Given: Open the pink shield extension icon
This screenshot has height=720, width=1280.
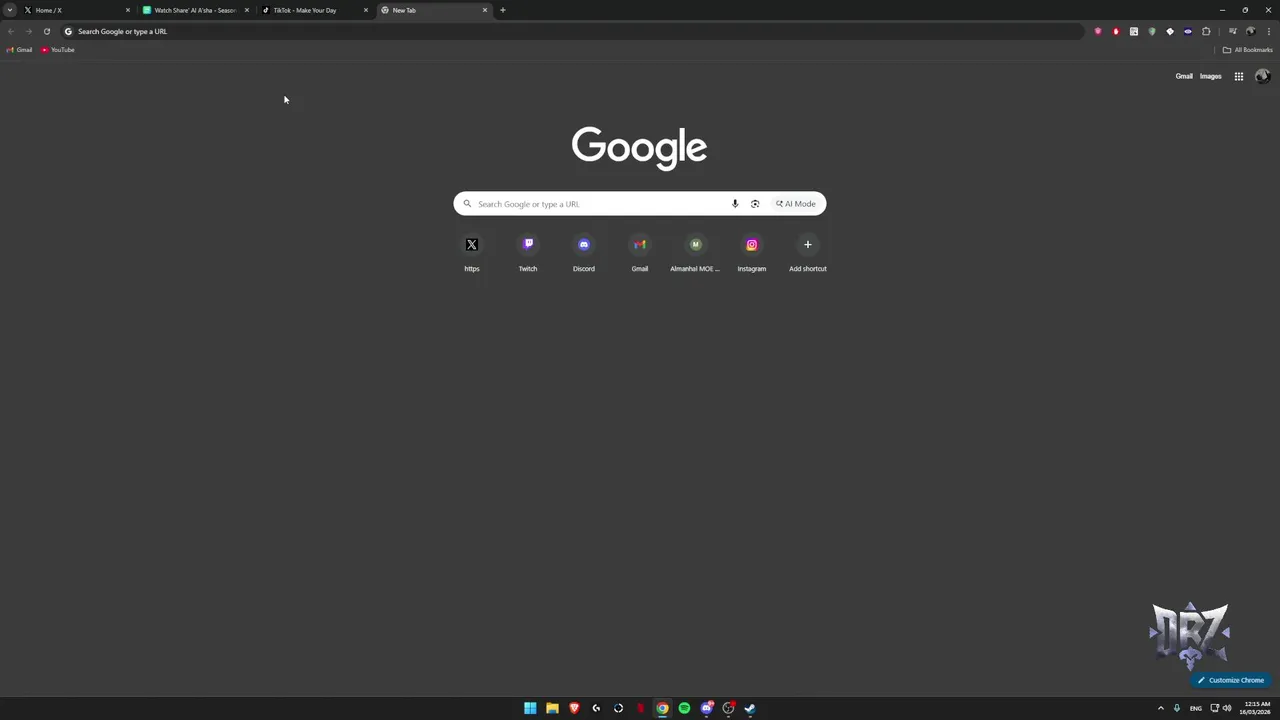Looking at the screenshot, I should pos(1098,31).
